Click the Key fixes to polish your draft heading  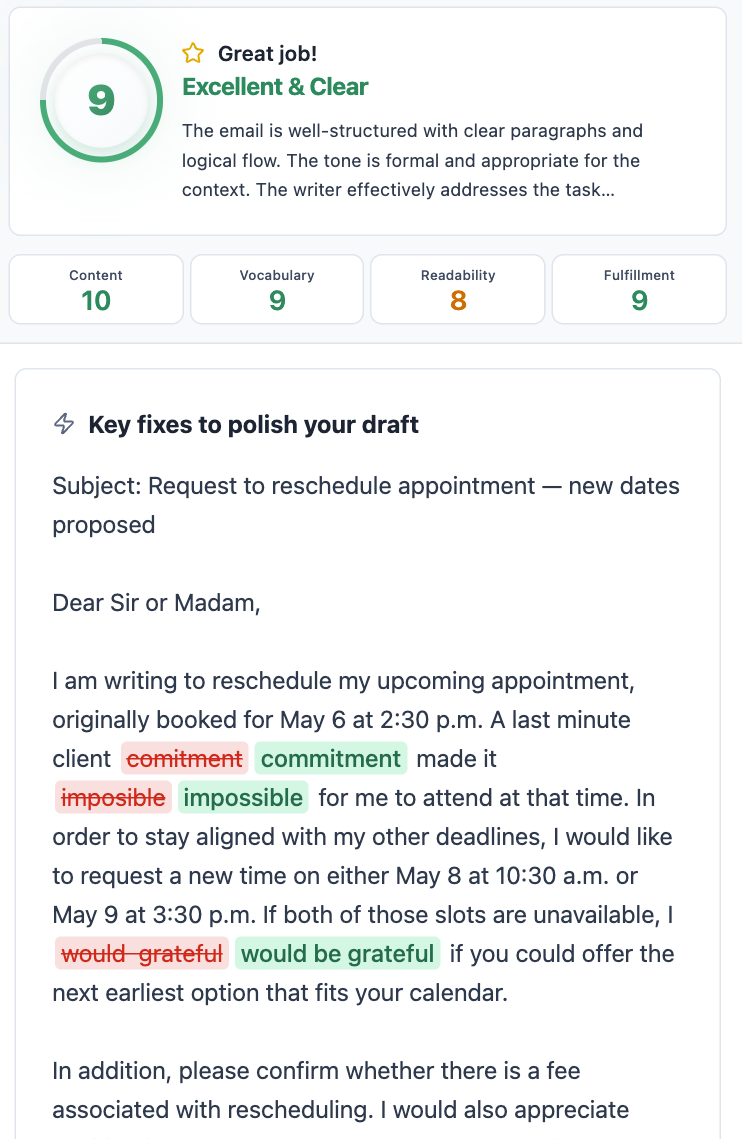pos(253,424)
